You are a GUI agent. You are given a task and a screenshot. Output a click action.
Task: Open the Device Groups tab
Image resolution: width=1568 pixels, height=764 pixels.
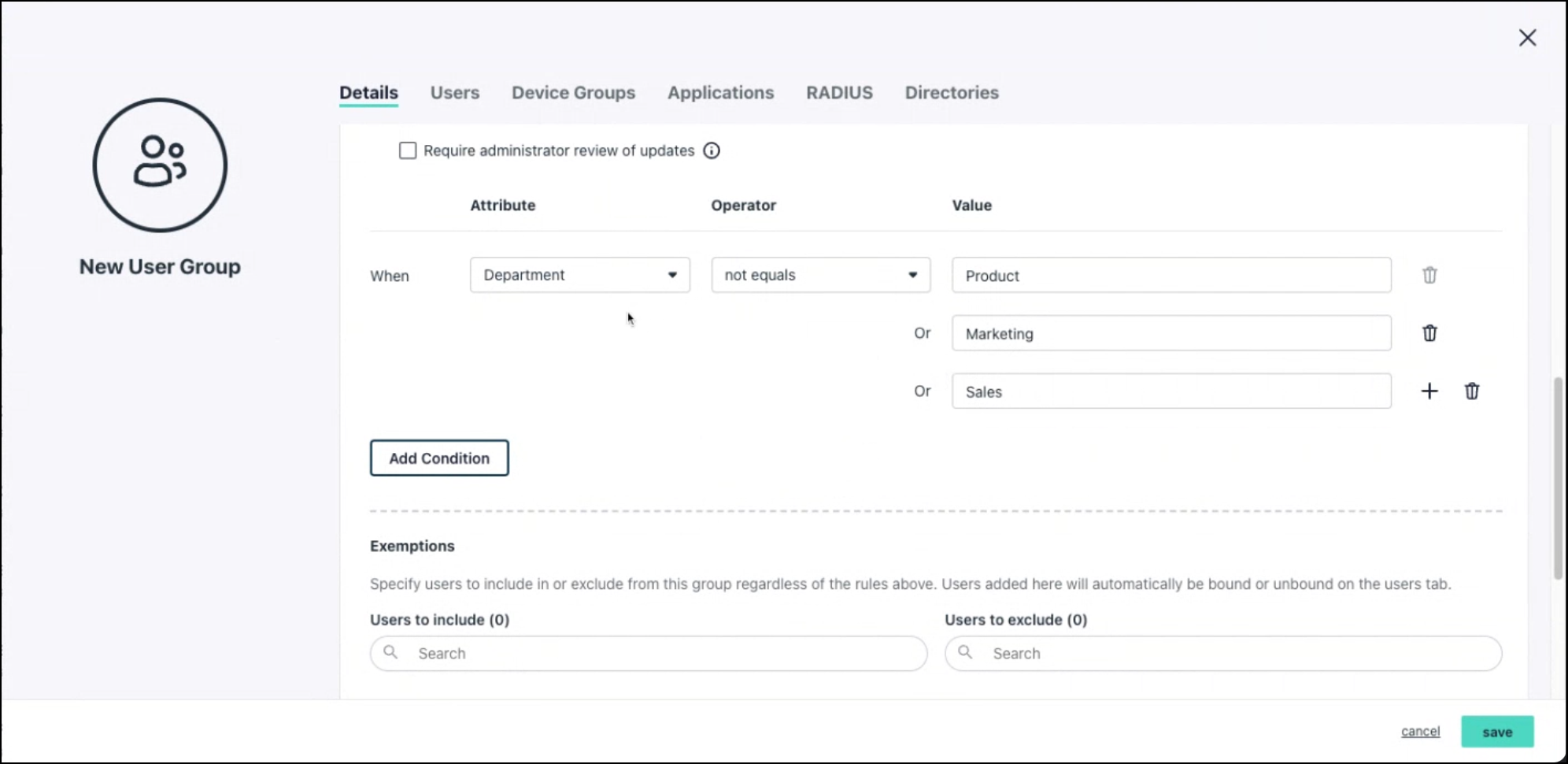click(573, 93)
